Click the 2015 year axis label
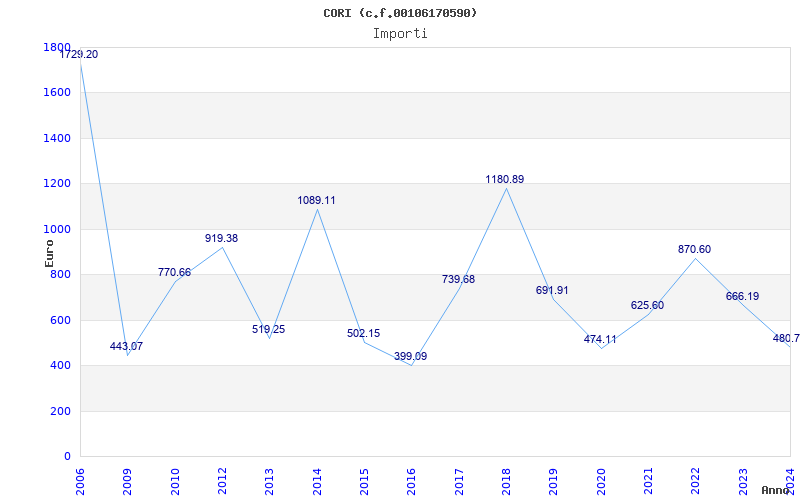 tap(364, 482)
